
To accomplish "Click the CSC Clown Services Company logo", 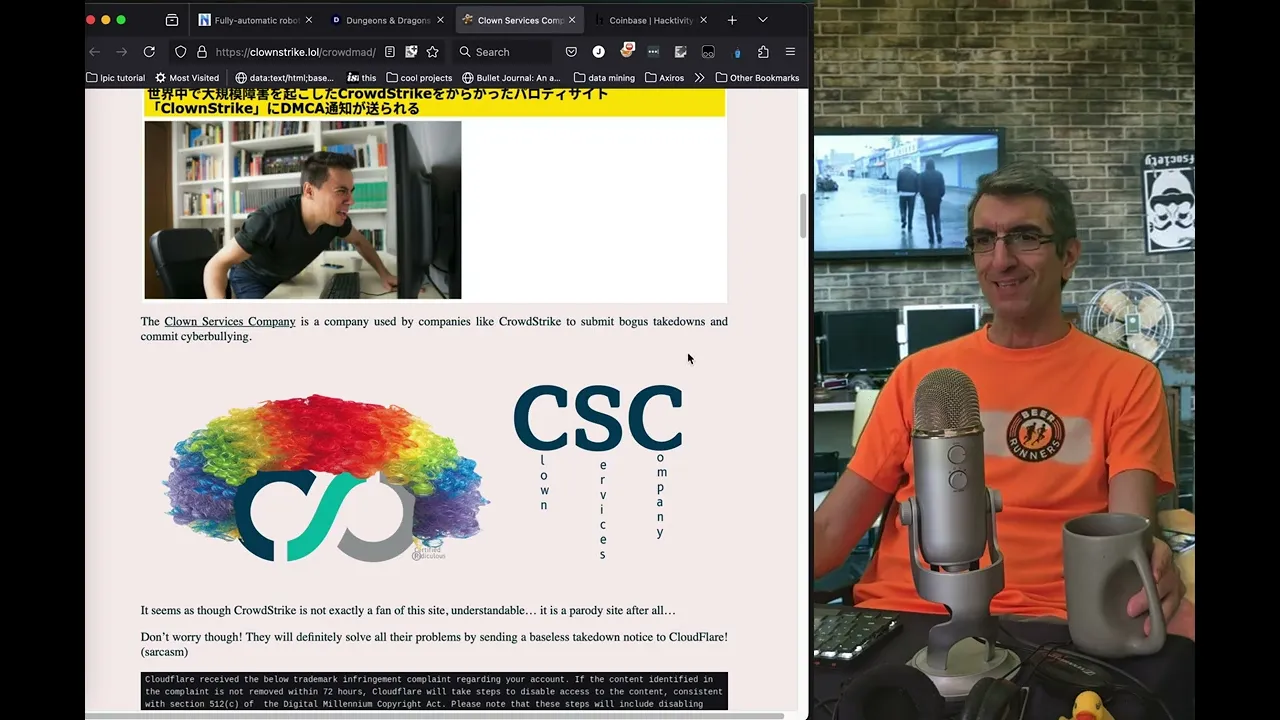I will click(x=598, y=472).
